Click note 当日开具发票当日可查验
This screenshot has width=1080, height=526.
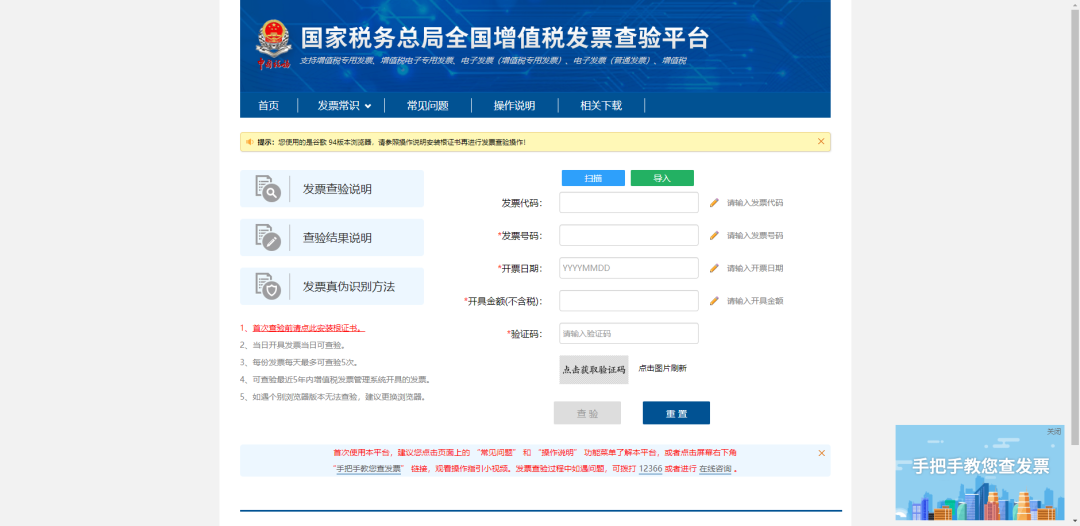pyautogui.click(x=298, y=345)
